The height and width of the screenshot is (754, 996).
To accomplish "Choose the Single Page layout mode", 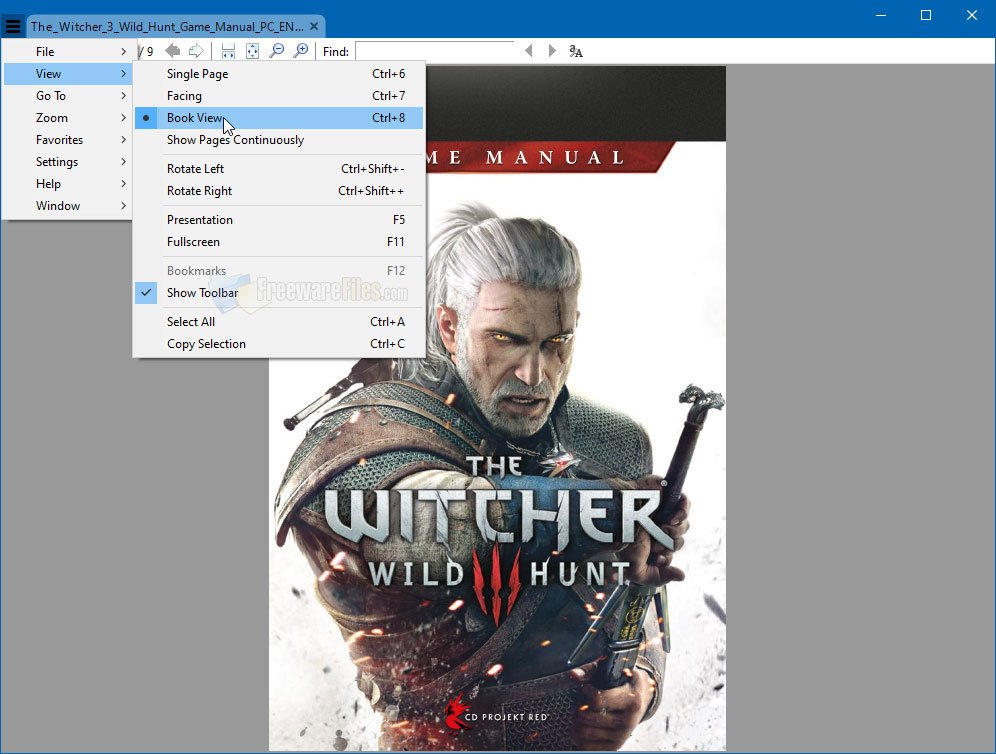I will coord(197,73).
